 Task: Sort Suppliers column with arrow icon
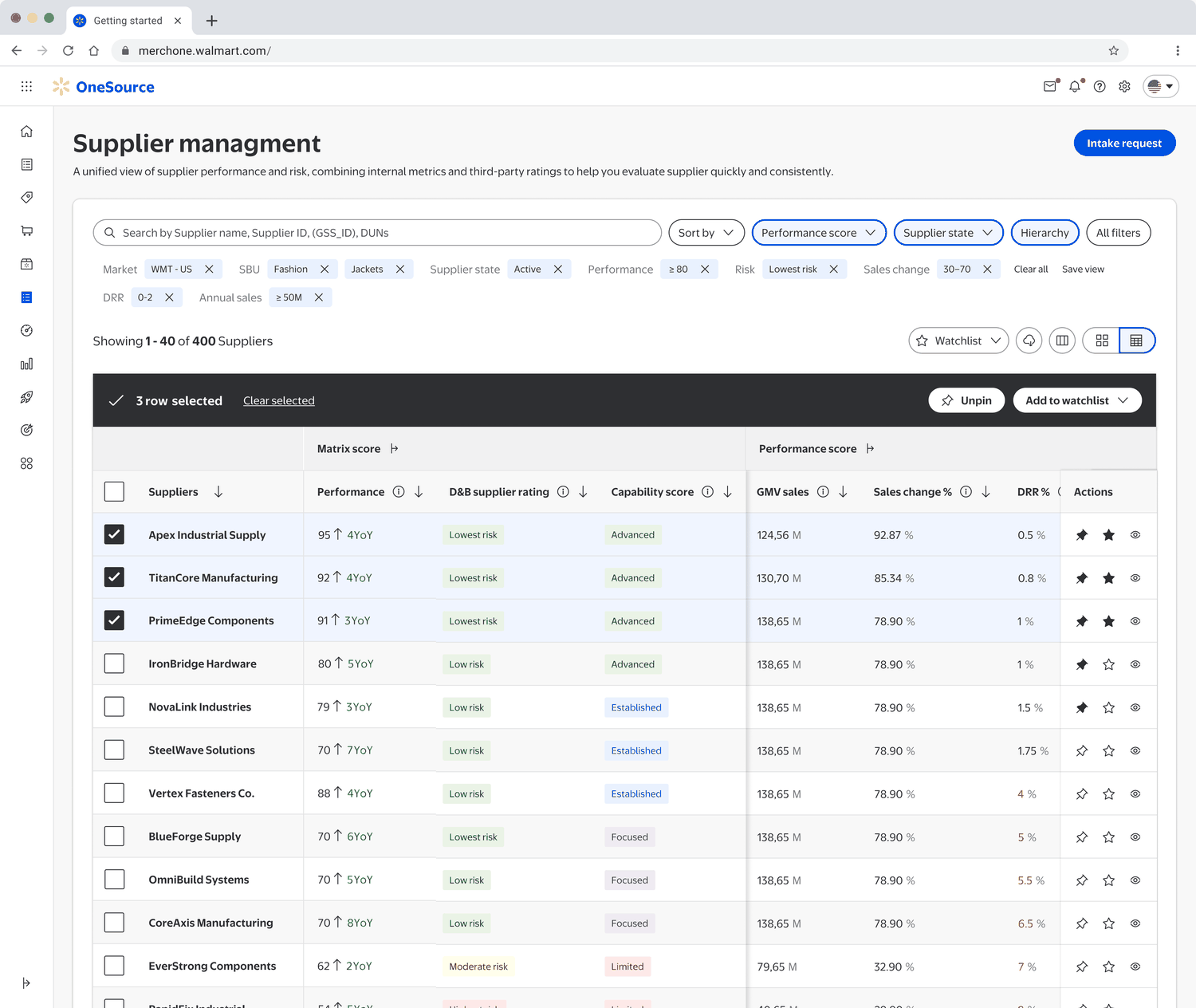click(218, 492)
